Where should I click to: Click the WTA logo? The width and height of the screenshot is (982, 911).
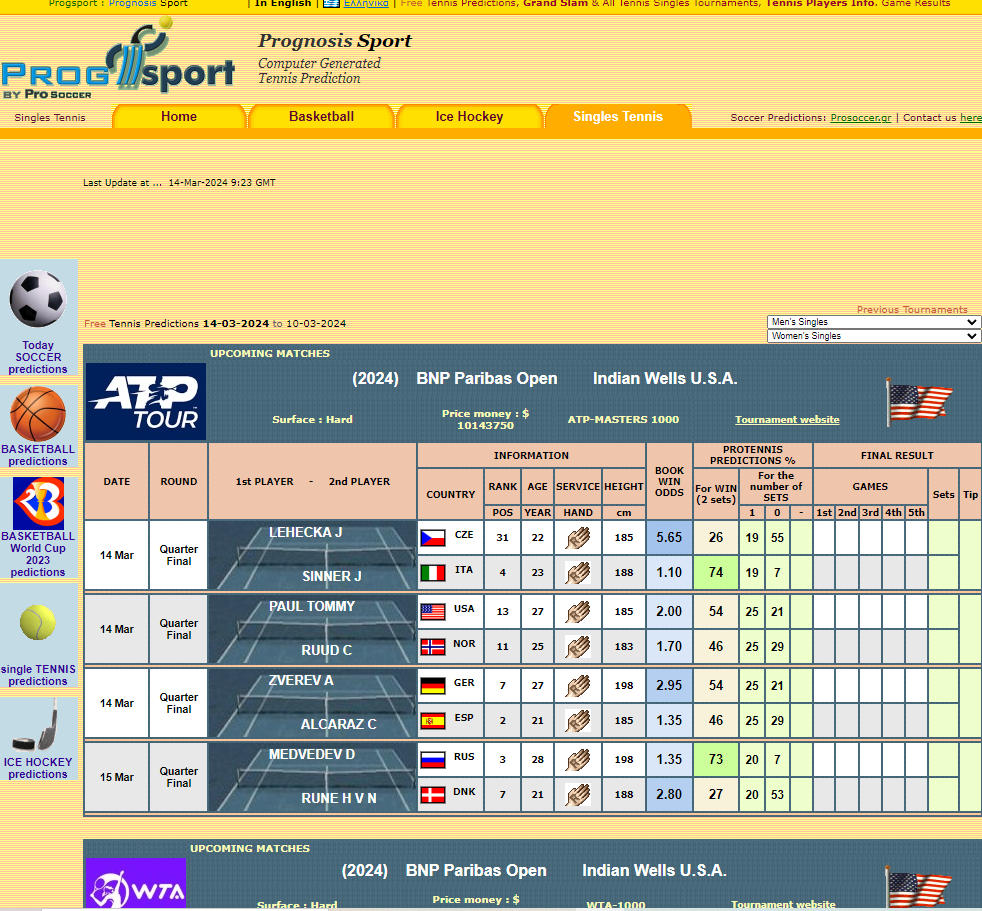point(135,884)
